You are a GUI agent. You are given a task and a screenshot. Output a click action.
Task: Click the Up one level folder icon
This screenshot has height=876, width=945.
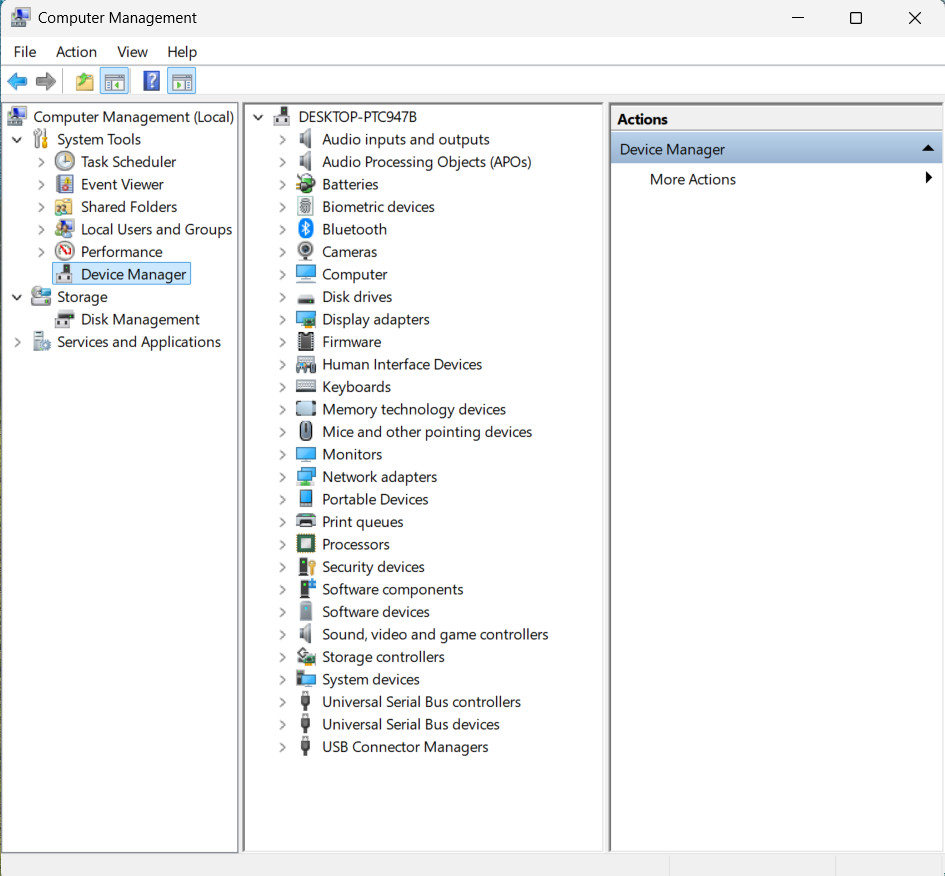point(84,81)
